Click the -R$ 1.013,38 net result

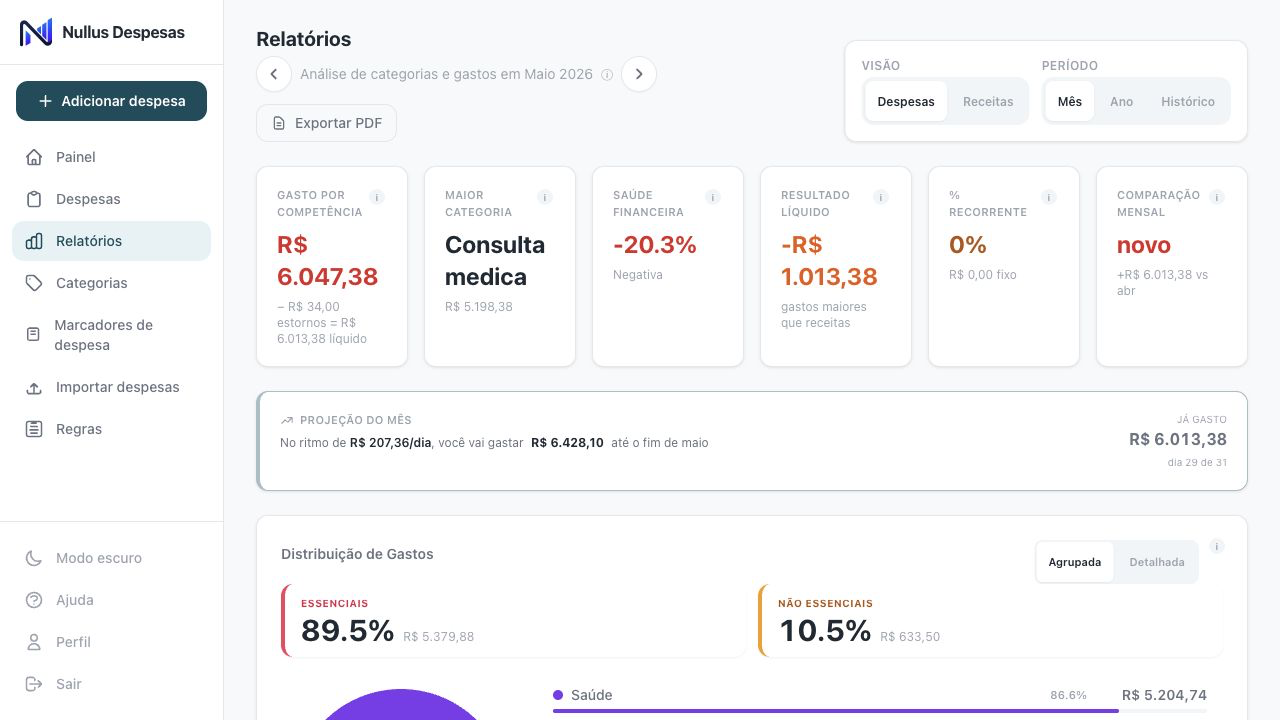coord(829,261)
